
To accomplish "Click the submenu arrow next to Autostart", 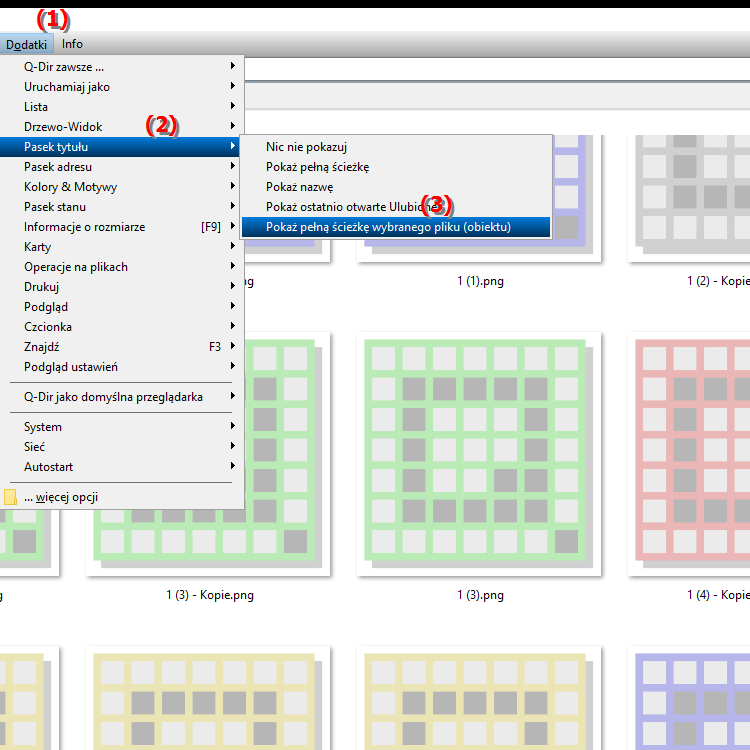I will pyautogui.click(x=232, y=466).
